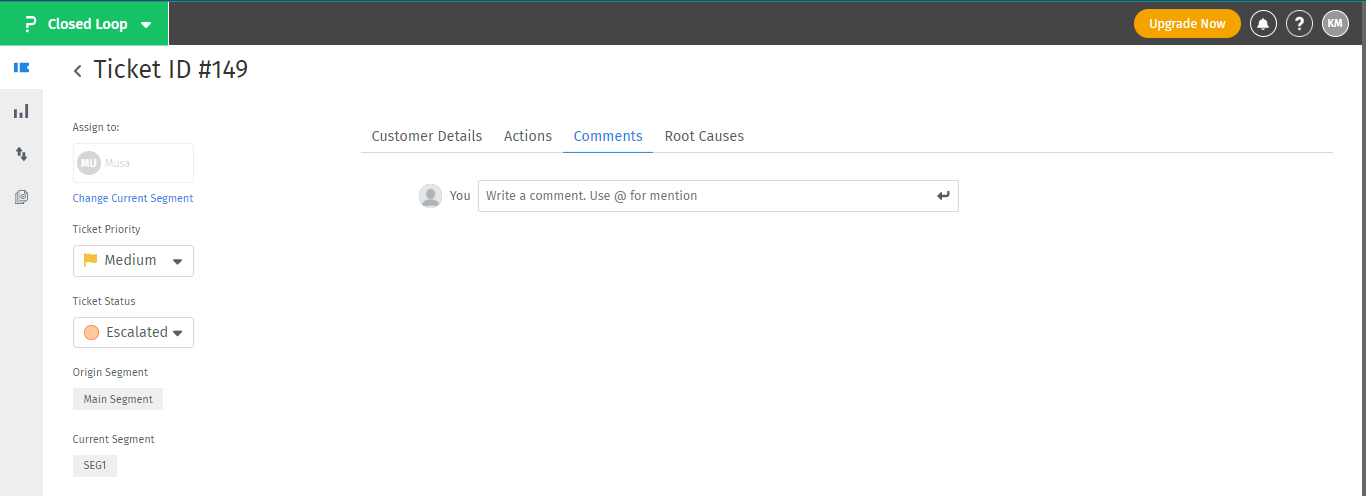This screenshot has width=1366, height=496.
Task: Click the Musa assignee field
Action: (x=133, y=163)
